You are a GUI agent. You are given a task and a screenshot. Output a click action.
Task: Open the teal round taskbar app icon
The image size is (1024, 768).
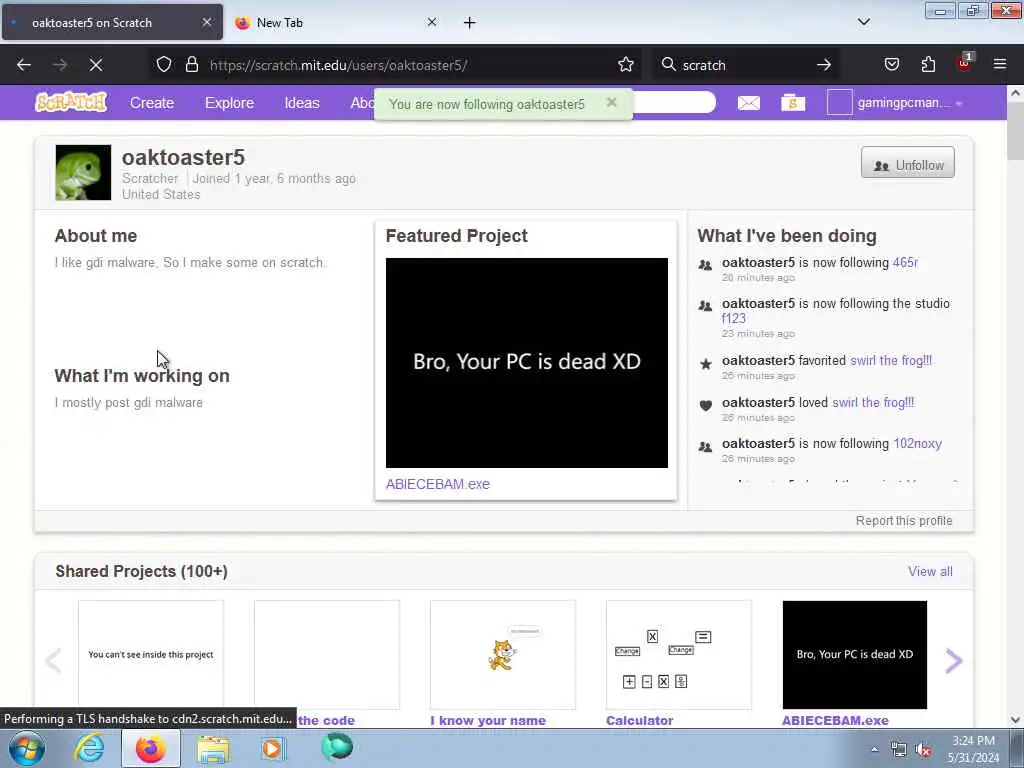336,748
